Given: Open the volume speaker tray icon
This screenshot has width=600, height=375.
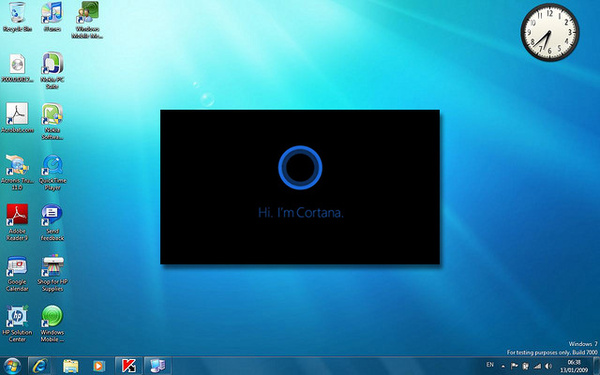Looking at the screenshot, I should (x=549, y=366).
